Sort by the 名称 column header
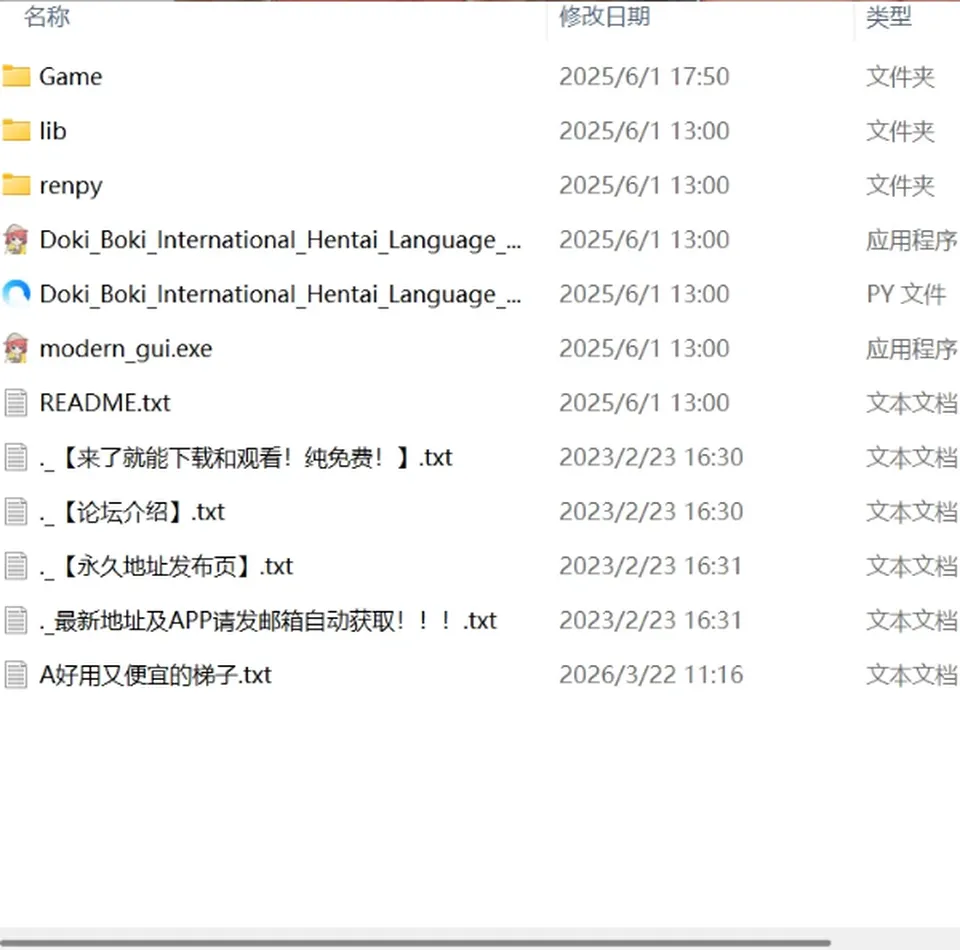This screenshot has height=950, width=960. 47,17
